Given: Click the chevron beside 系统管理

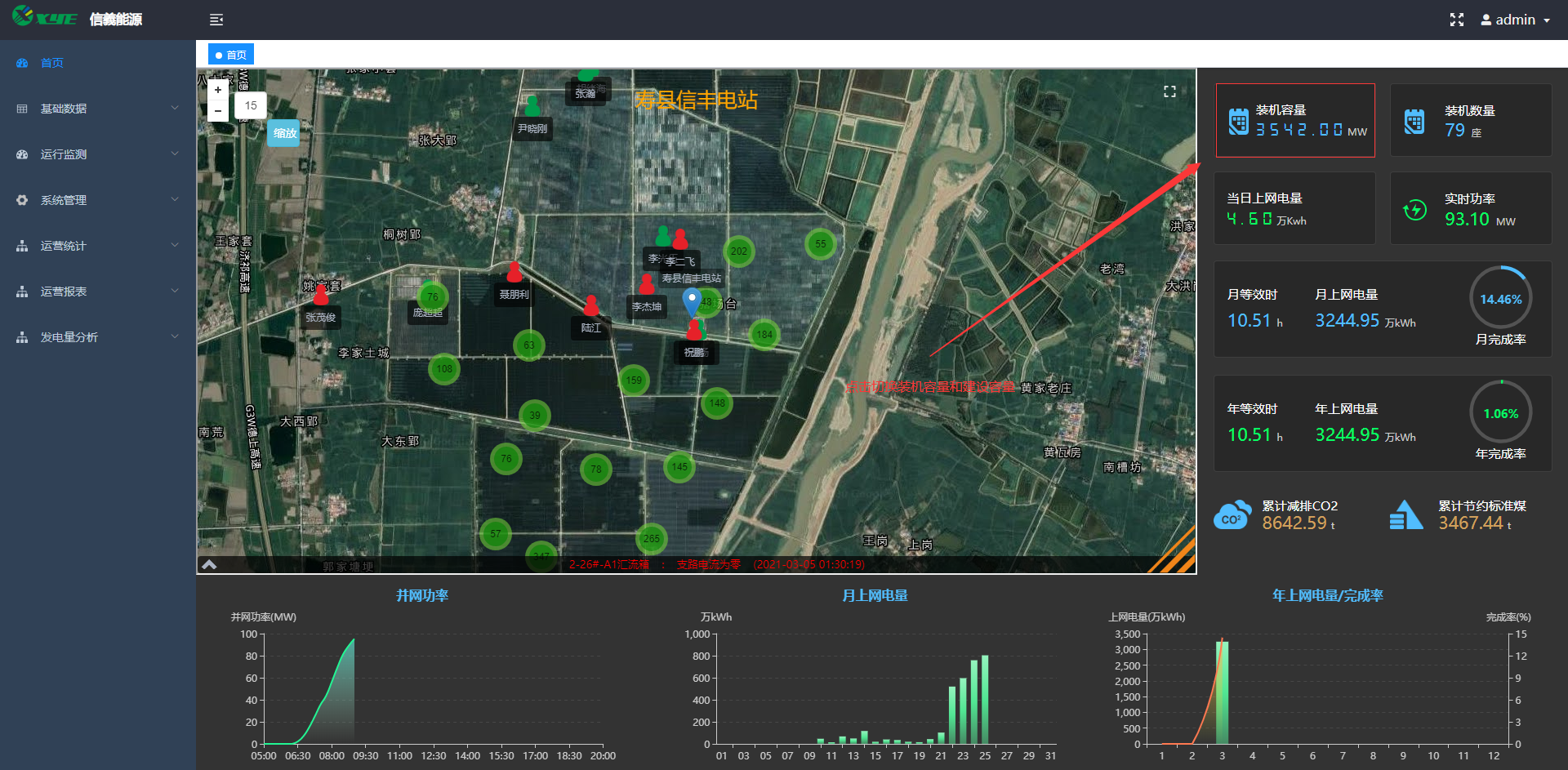Looking at the screenshot, I should pos(175,199).
